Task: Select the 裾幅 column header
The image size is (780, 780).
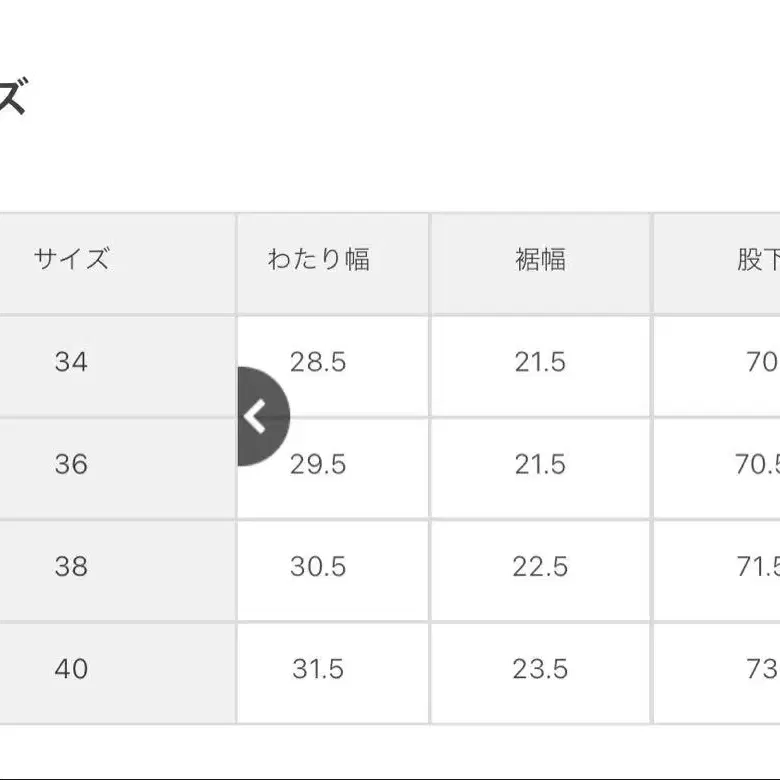Action: [x=540, y=261]
